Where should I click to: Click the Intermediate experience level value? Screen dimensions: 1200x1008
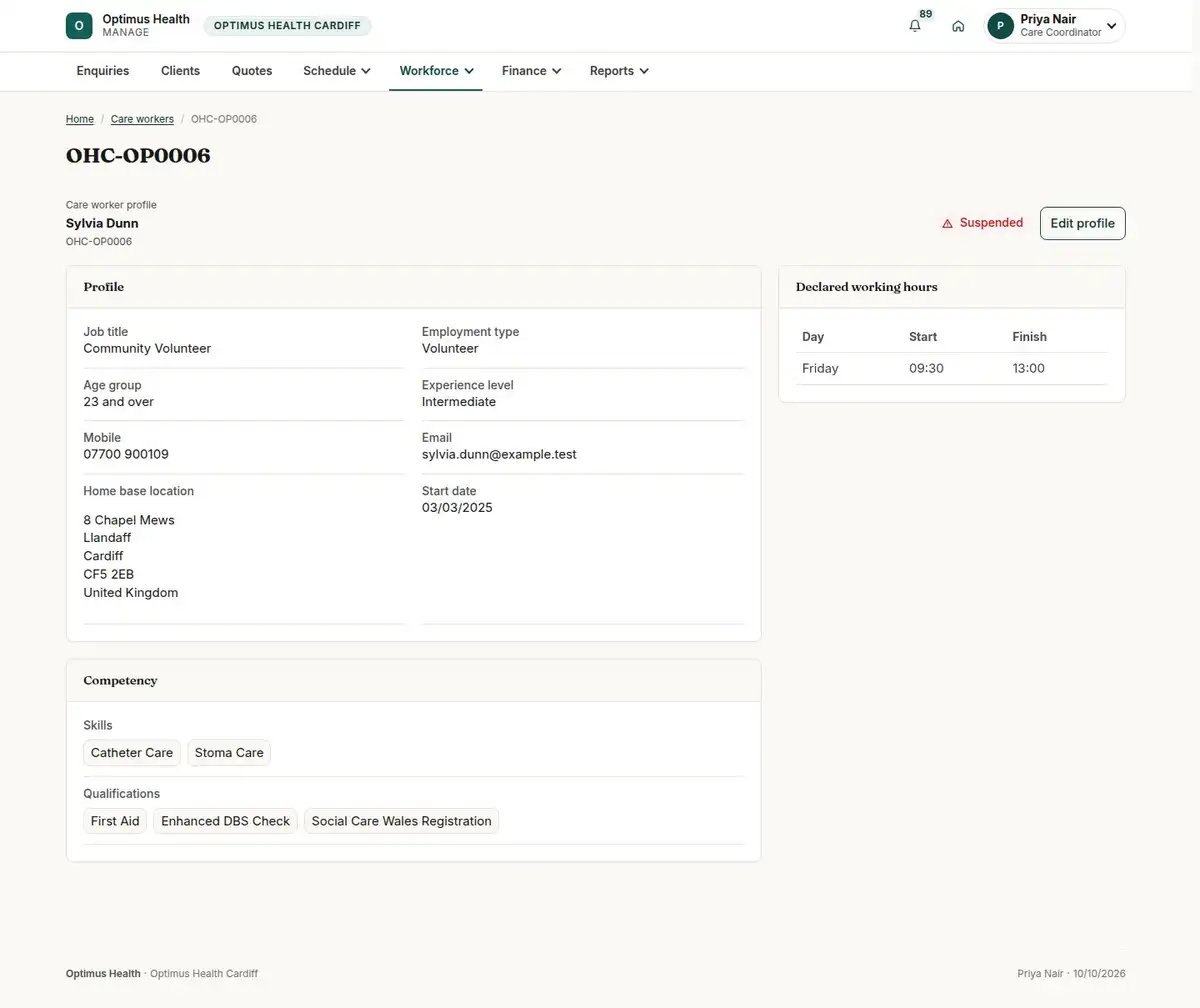459,401
